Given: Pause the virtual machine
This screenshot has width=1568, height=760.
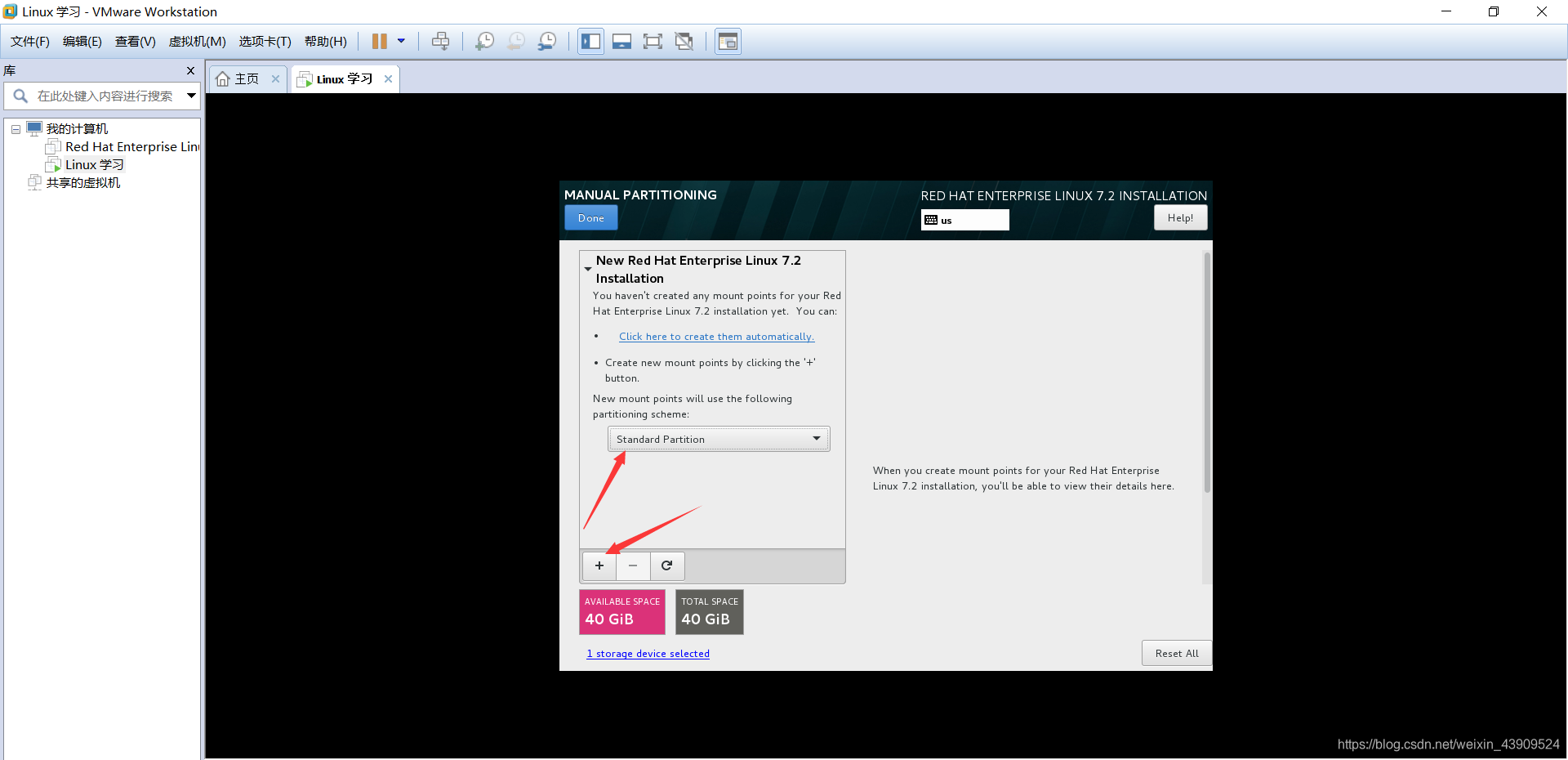Looking at the screenshot, I should [x=380, y=41].
